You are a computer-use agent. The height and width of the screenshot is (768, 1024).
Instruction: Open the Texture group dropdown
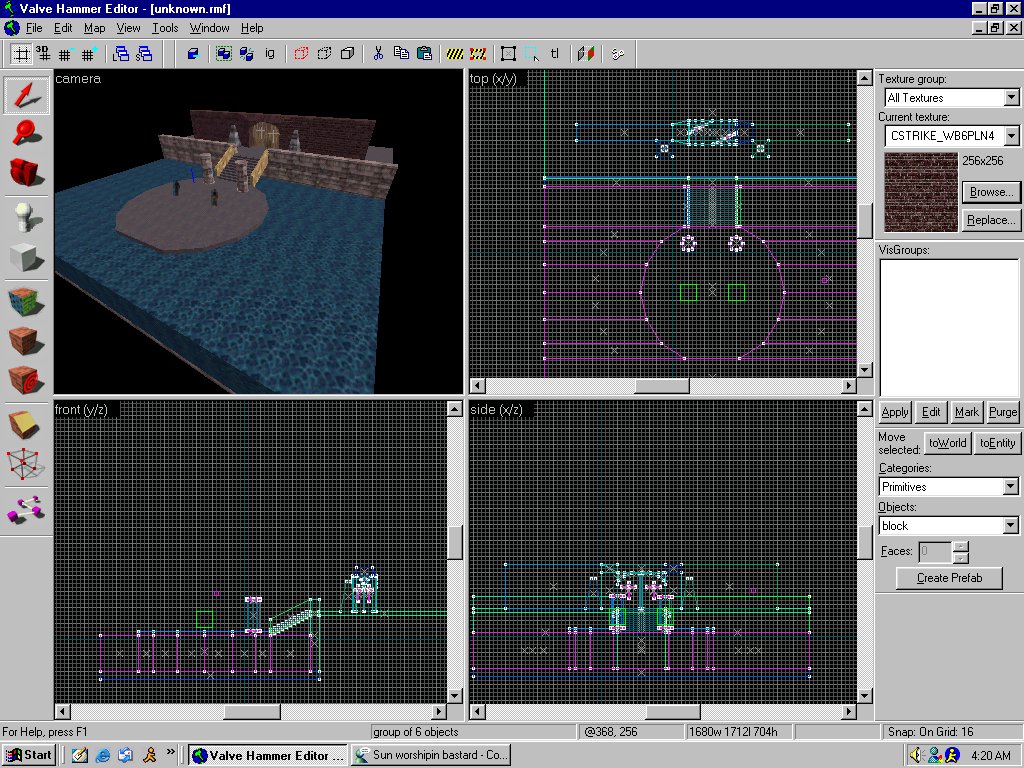(1011, 98)
